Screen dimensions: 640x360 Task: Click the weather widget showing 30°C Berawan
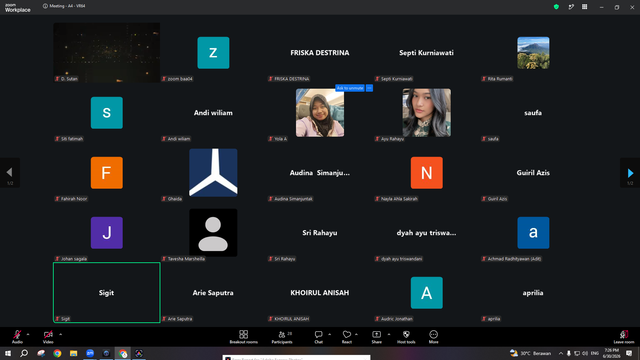tap(530, 353)
